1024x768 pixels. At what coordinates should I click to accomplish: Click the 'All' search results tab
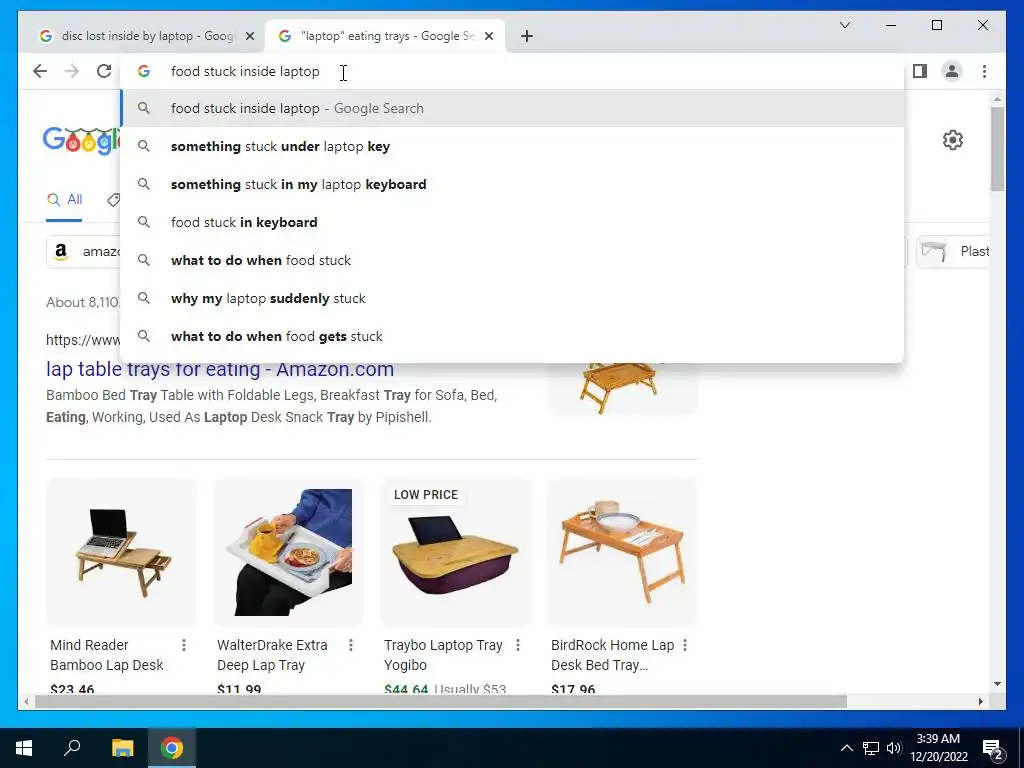coord(65,200)
